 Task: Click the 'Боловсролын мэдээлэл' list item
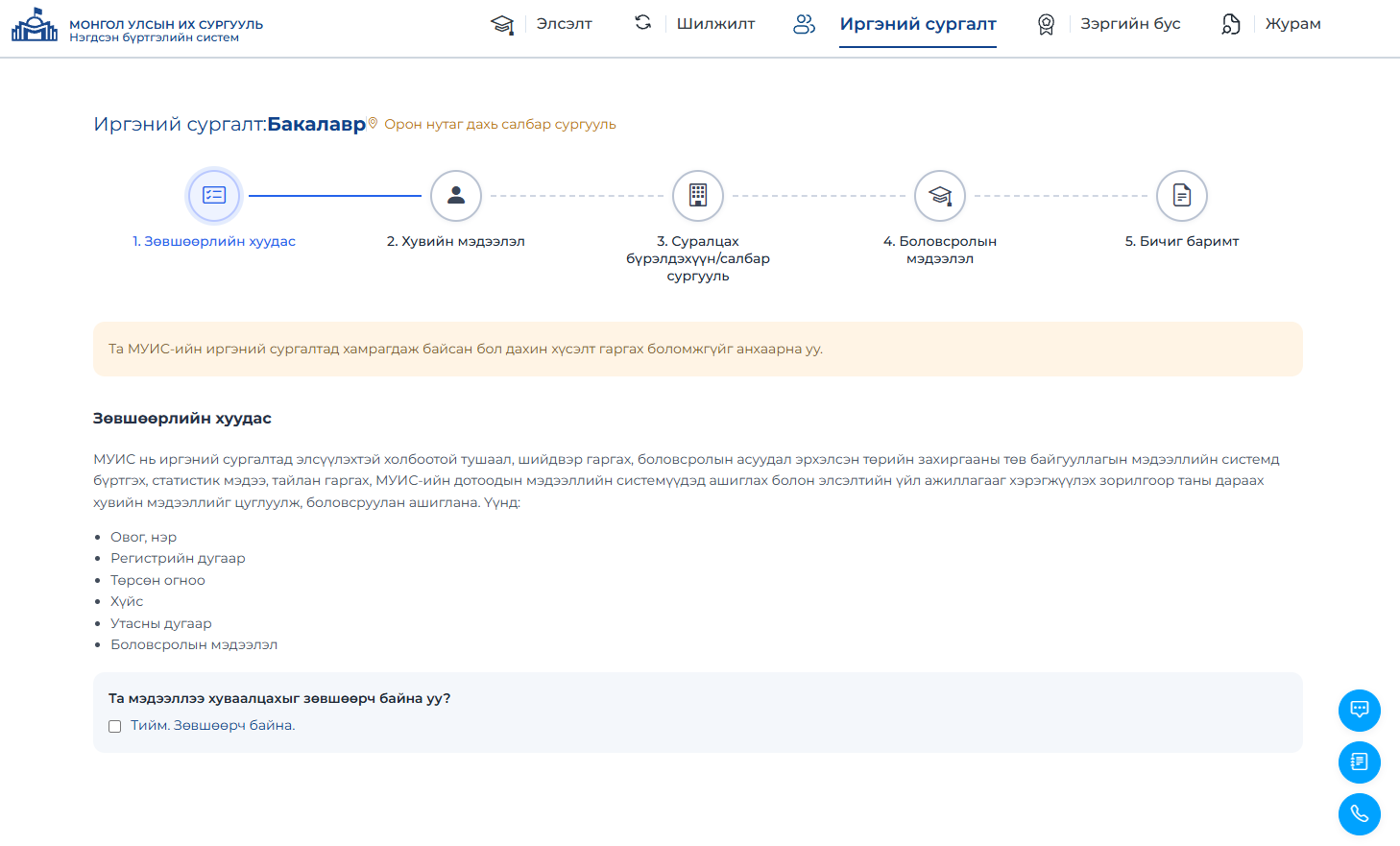[x=194, y=644]
